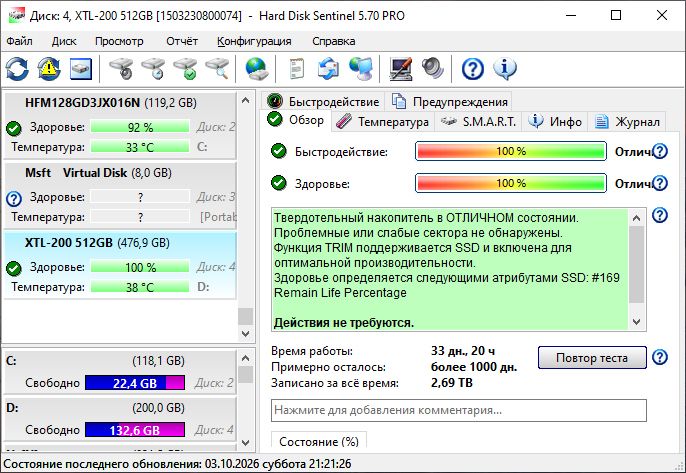
Task: Click the question mark icon of Msft Virtual Disk
Action: click(14, 199)
